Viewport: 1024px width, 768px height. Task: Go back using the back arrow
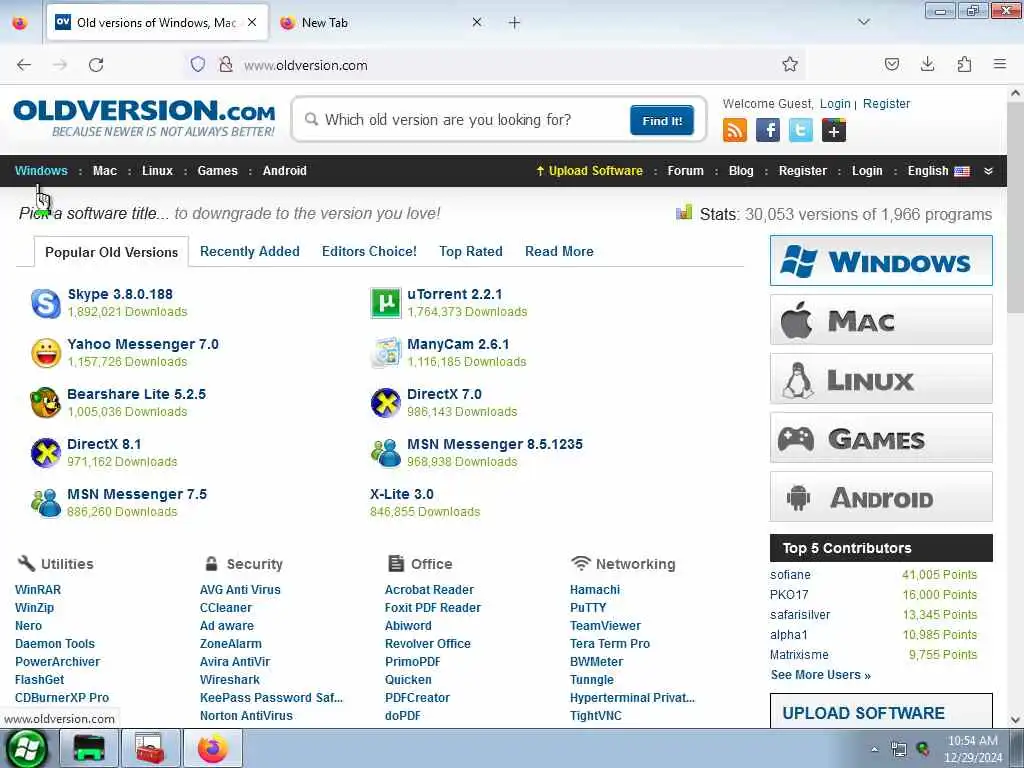coord(24,65)
